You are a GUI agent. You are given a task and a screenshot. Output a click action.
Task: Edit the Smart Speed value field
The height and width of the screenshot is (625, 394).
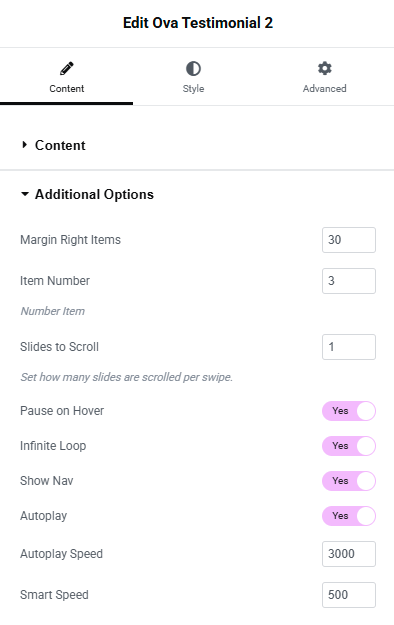tap(349, 595)
